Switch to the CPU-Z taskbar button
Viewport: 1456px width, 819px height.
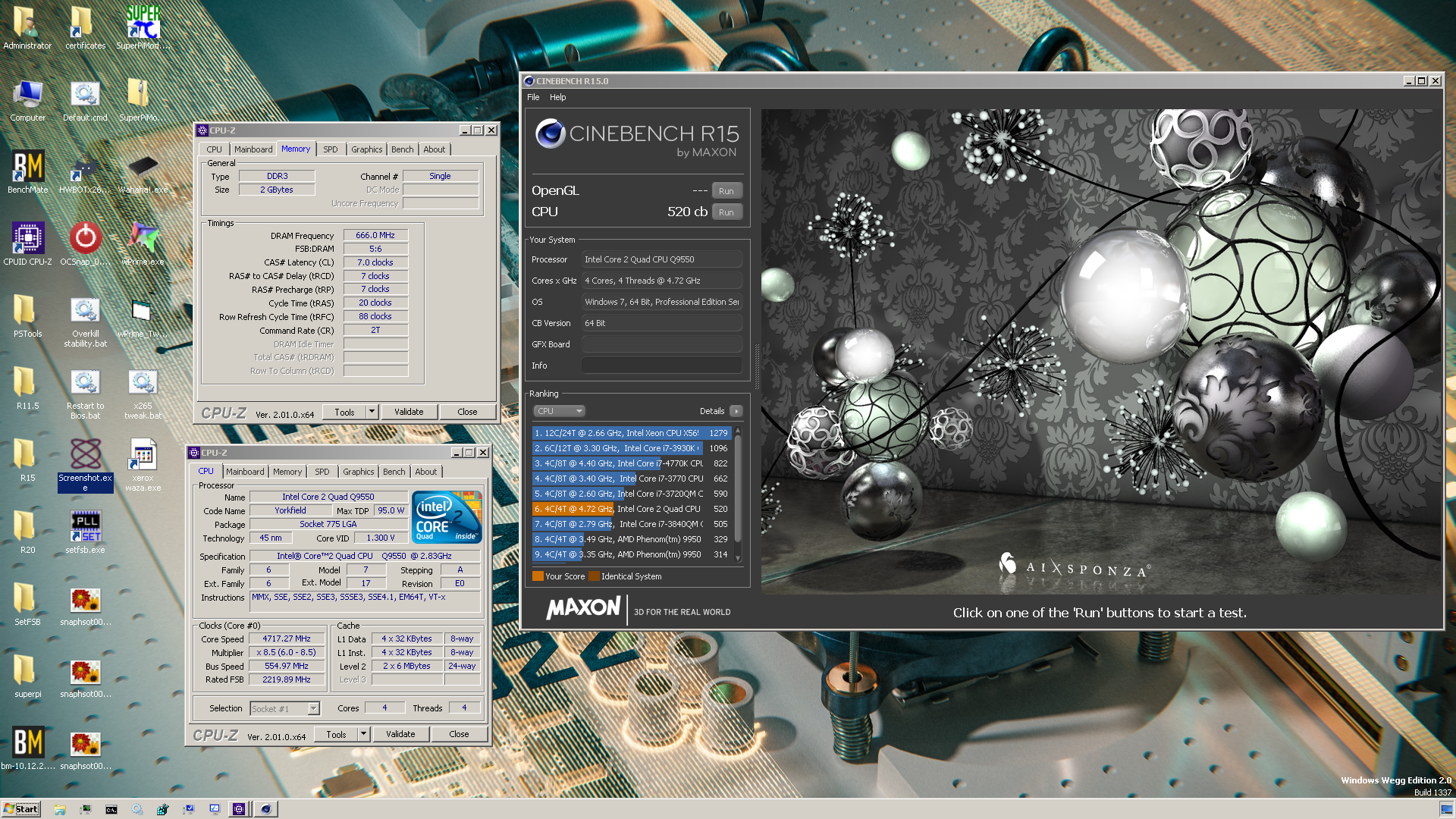[239, 809]
